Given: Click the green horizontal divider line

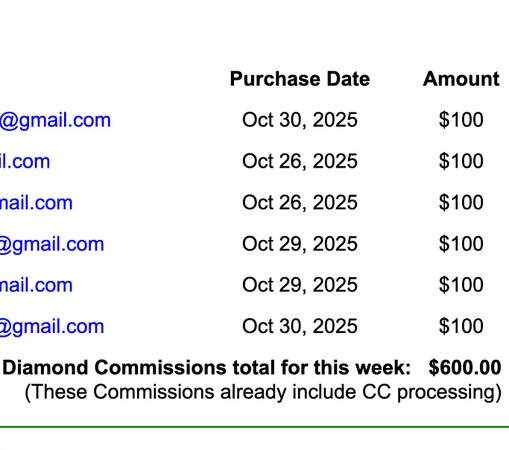Looking at the screenshot, I should 254,427.
